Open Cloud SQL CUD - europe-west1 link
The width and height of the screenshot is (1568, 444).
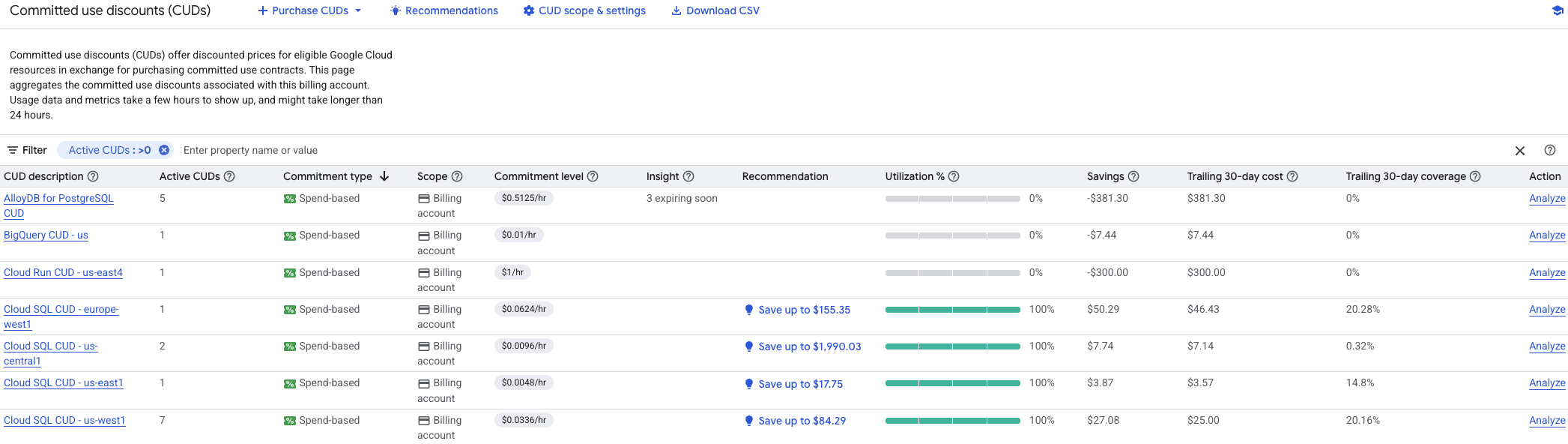tap(61, 316)
